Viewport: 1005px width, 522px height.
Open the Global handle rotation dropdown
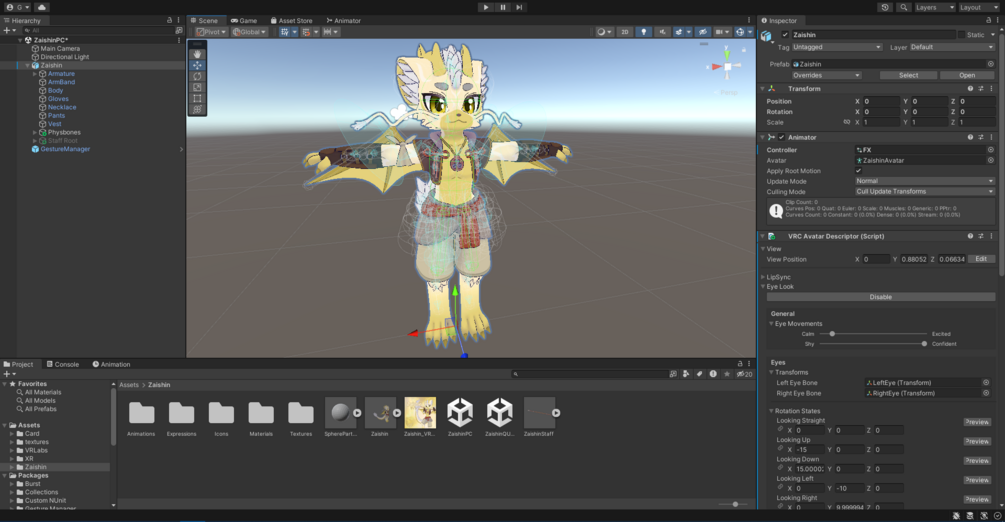(249, 31)
